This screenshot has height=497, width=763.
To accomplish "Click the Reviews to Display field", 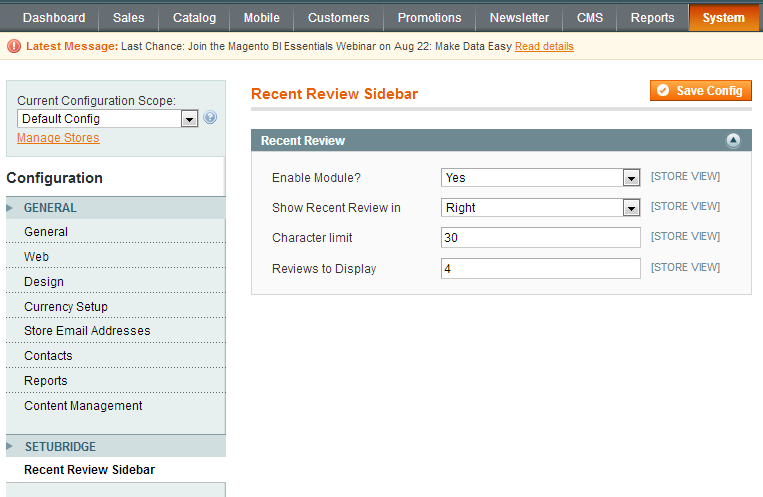I will (x=540, y=269).
